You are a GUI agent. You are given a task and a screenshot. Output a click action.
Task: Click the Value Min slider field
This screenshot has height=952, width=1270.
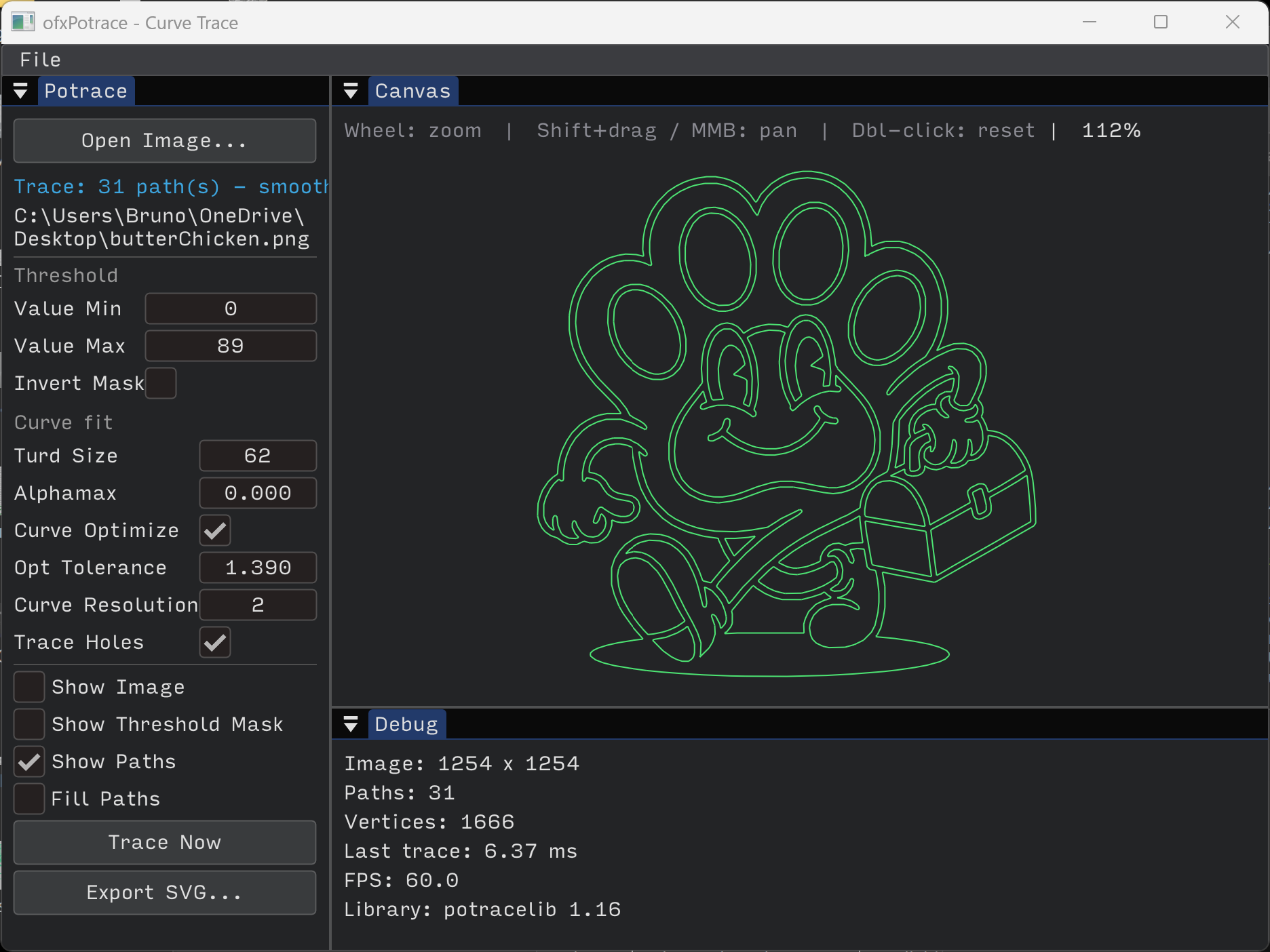click(231, 309)
